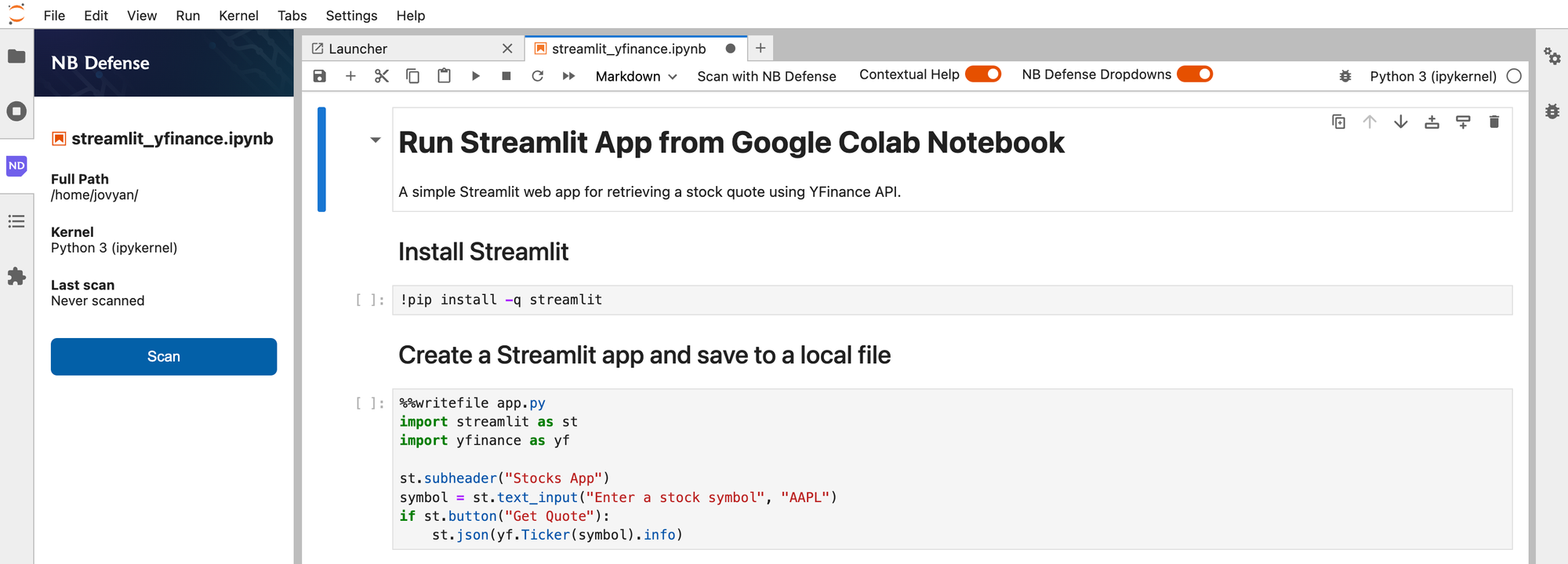This screenshot has height=564, width=1568.
Task: Open the table of contents panel
Action: pyautogui.click(x=16, y=221)
